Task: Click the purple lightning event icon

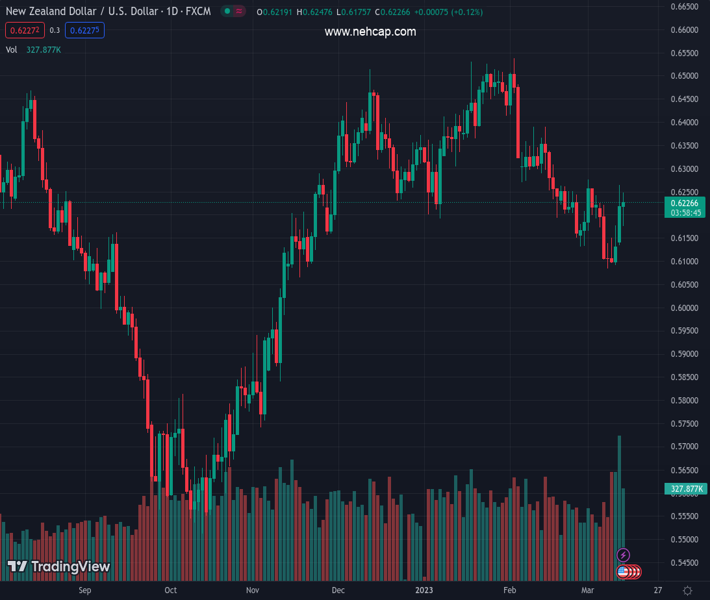Action: click(624, 555)
